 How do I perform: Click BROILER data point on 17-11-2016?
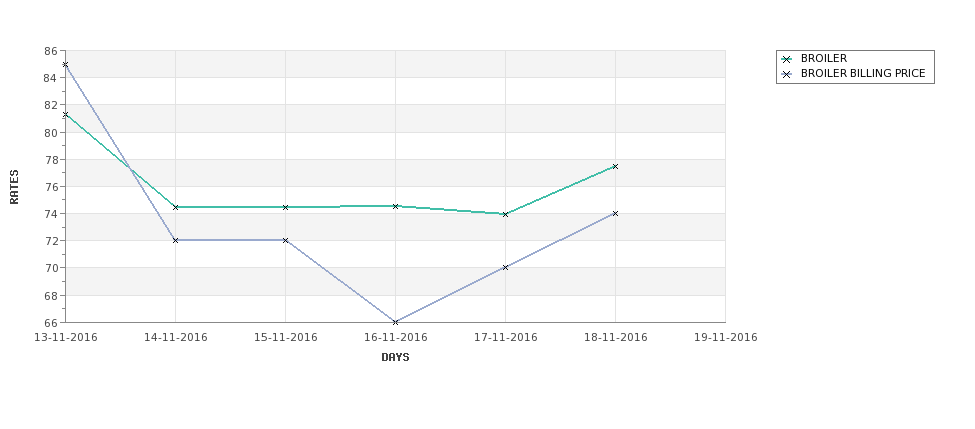(505, 214)
